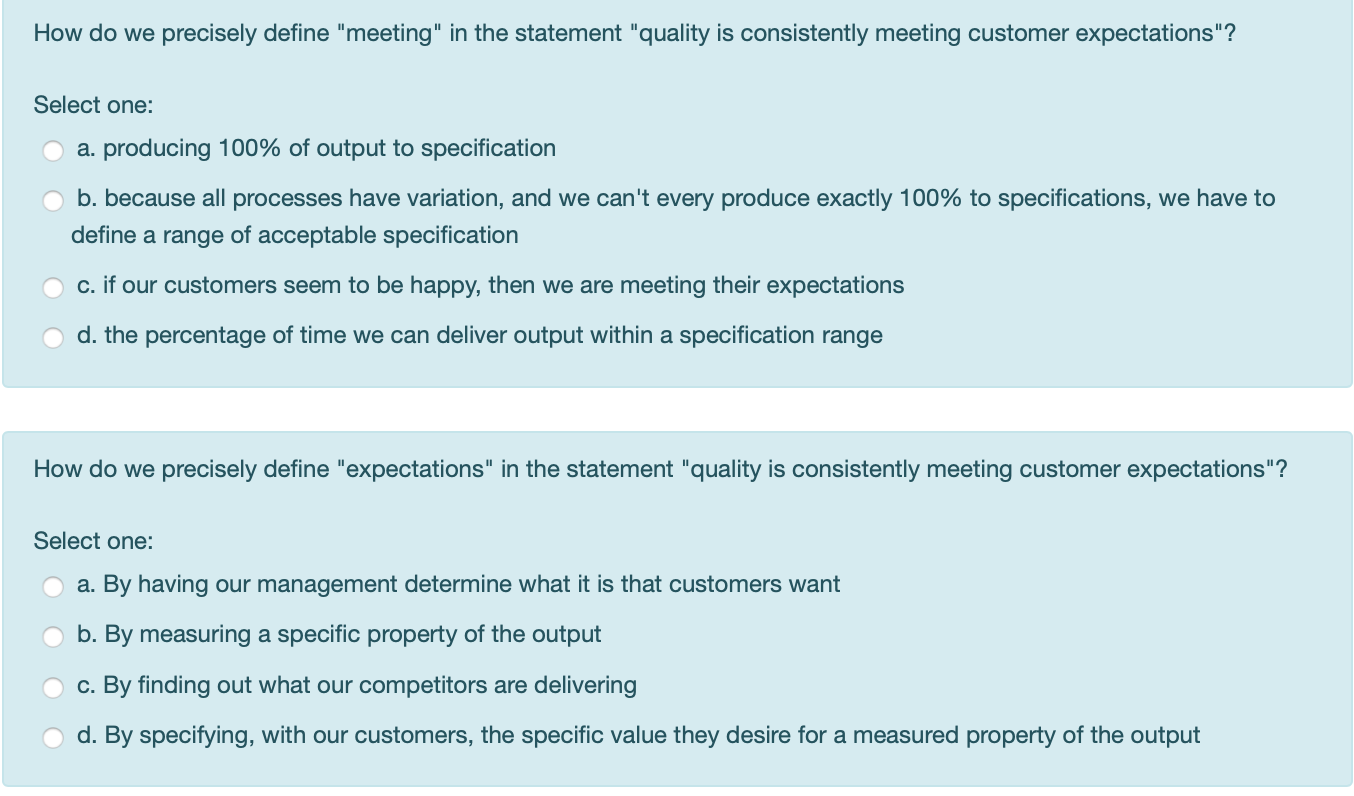Click the radio beside management determines customer wants

(53, 587)
